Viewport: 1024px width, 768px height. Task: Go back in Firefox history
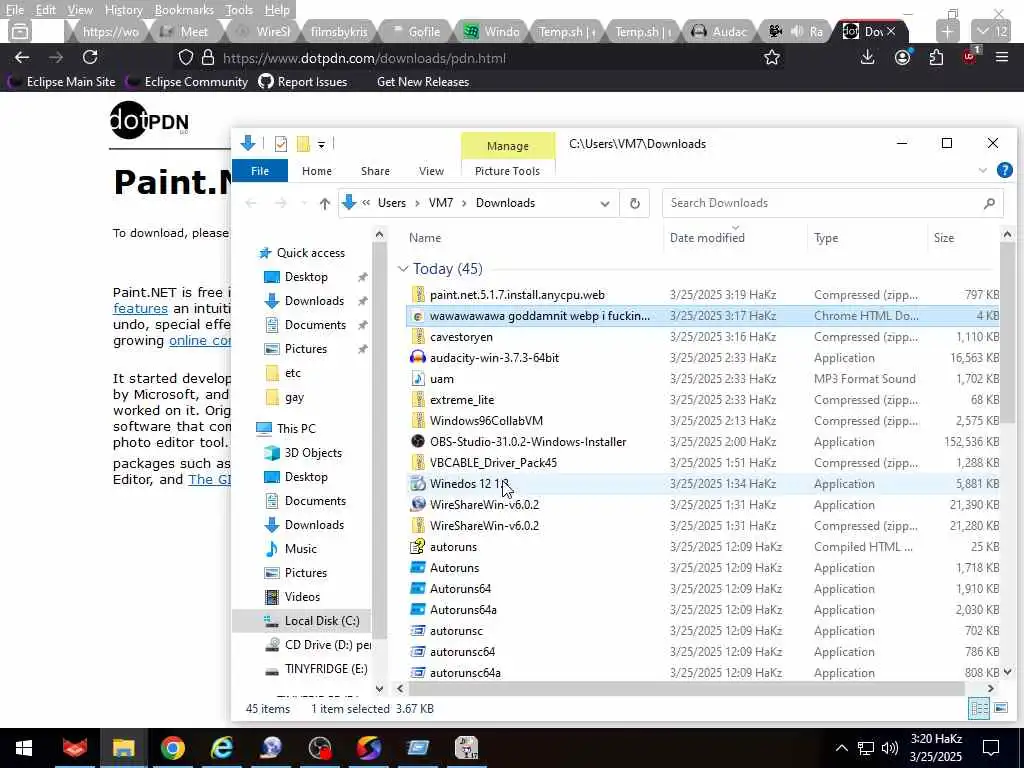pyautogui.click(x=22, y=57)
